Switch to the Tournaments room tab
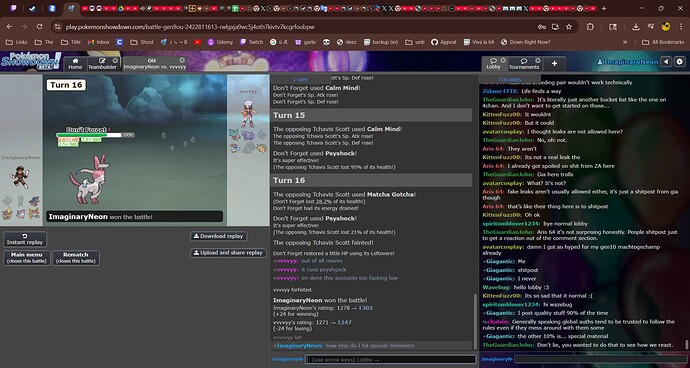Screen dimensions: 690x368 [x=524, y=64]
